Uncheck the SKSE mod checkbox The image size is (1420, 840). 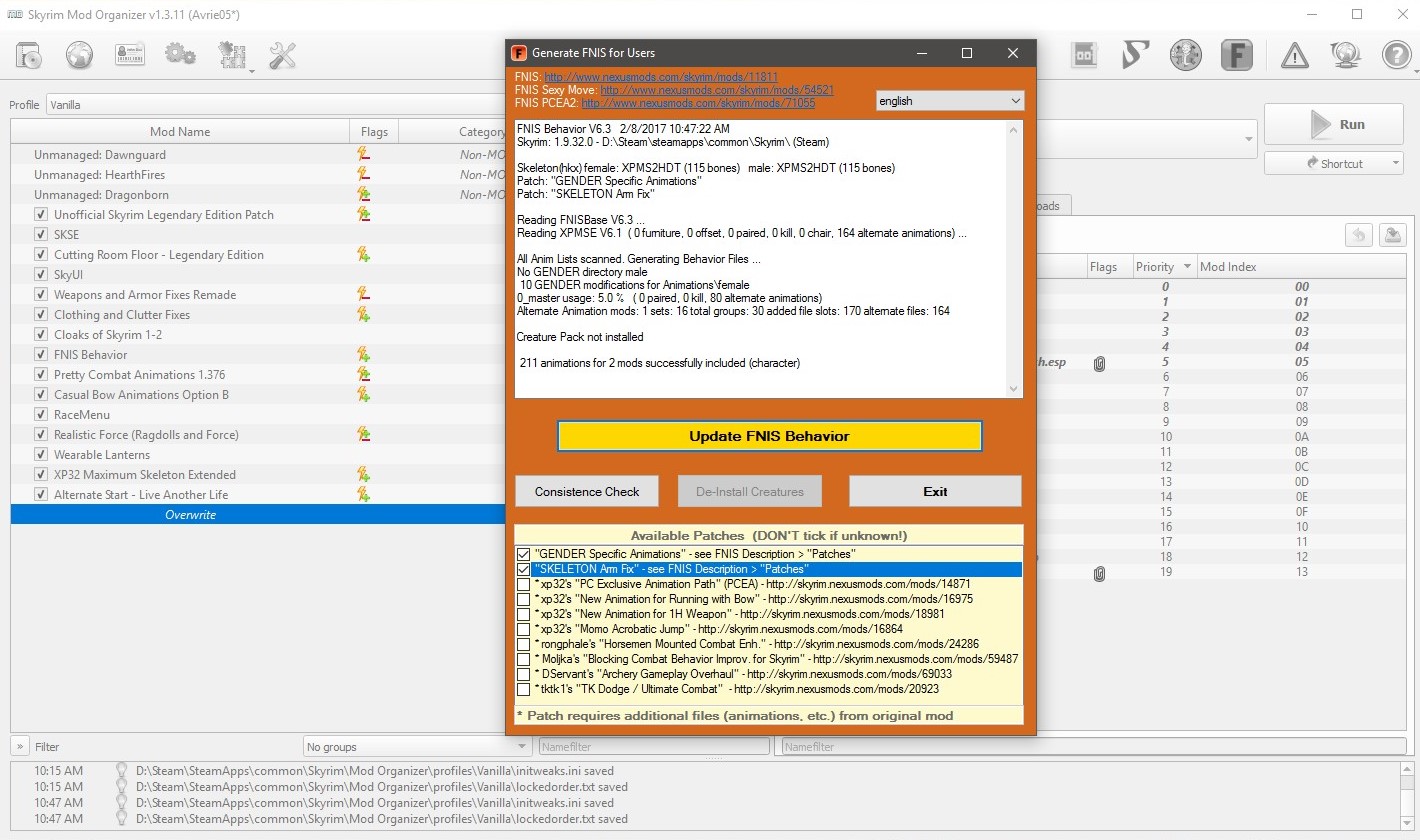(x=41, y=235)
